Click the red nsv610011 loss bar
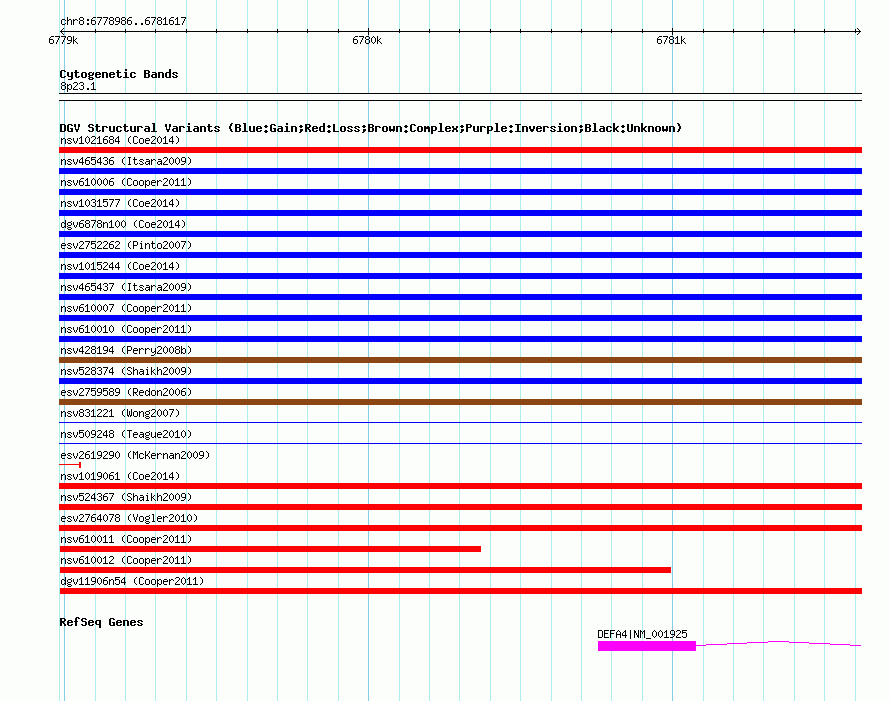 270,549
